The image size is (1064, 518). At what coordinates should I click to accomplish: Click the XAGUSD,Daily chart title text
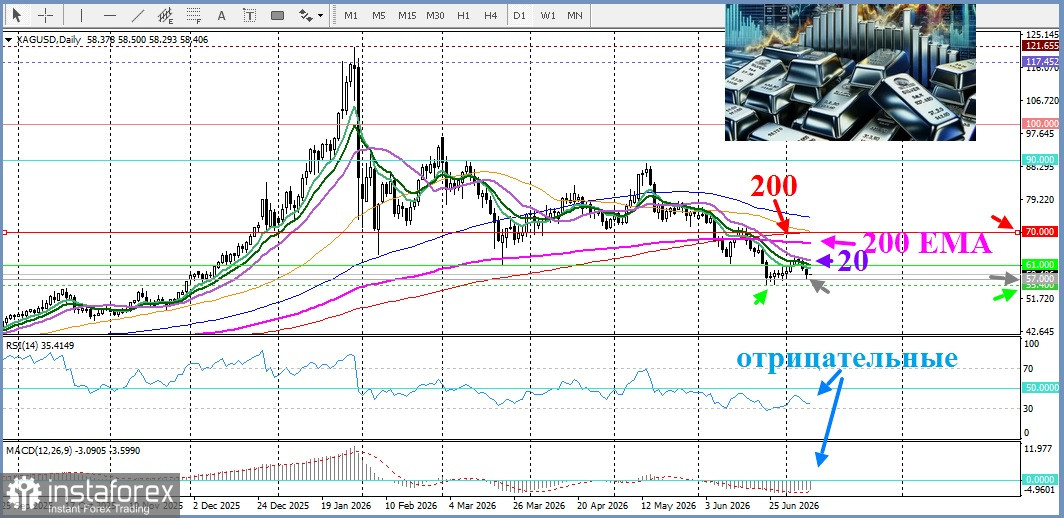point(48,40)
